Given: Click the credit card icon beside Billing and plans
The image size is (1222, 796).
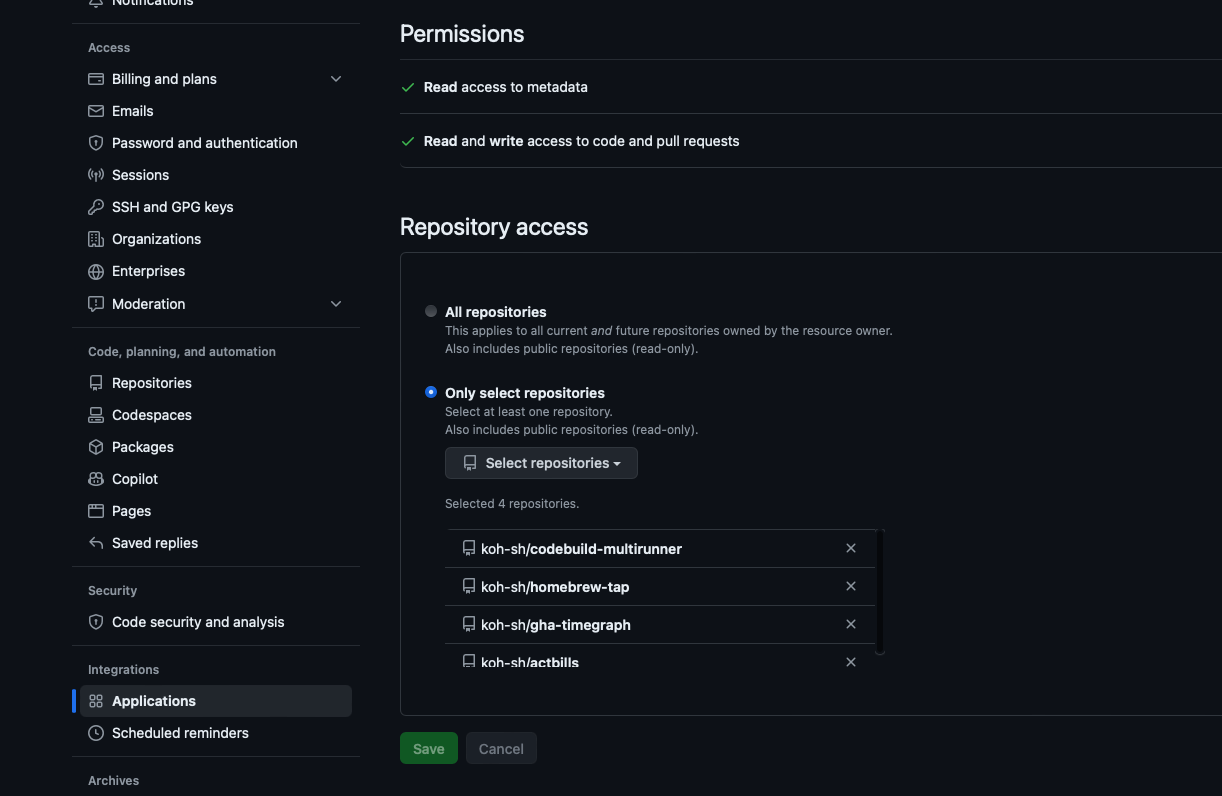Looking at the screenshot, I should tap(96, 79).
